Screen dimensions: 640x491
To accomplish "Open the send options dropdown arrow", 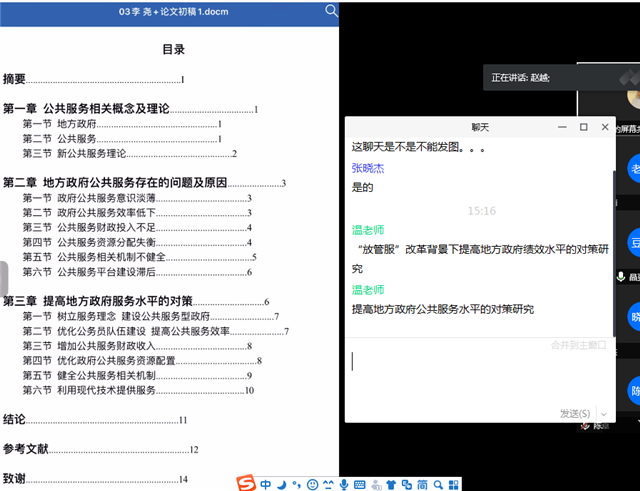I will (x=603, y=414).
